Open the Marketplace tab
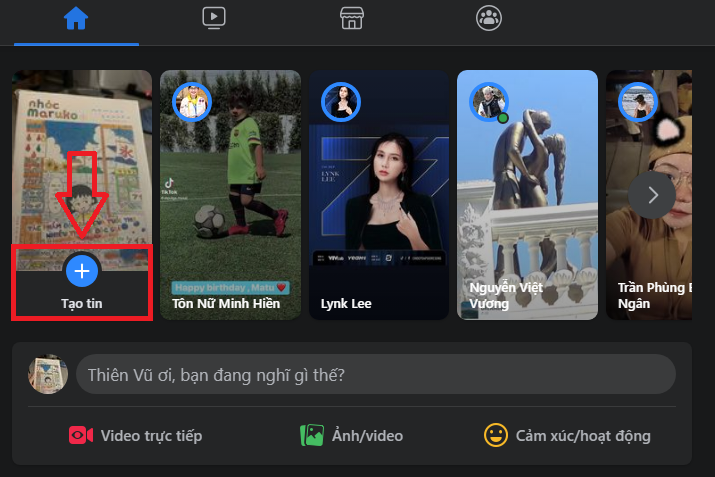This screenshot has height=477, width=715. pos(352,19)
